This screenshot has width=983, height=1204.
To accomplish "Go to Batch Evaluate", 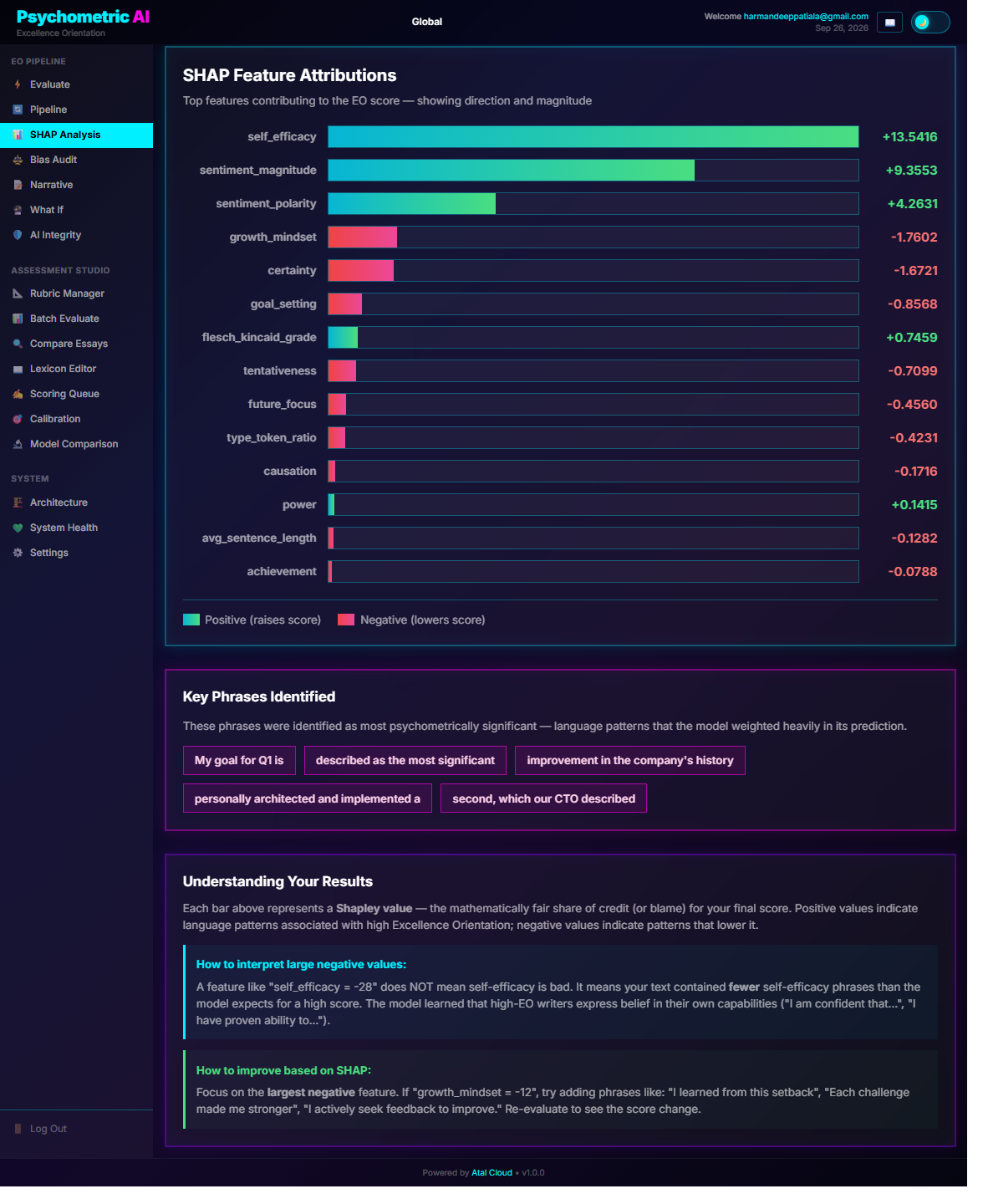I will [76, 319].
